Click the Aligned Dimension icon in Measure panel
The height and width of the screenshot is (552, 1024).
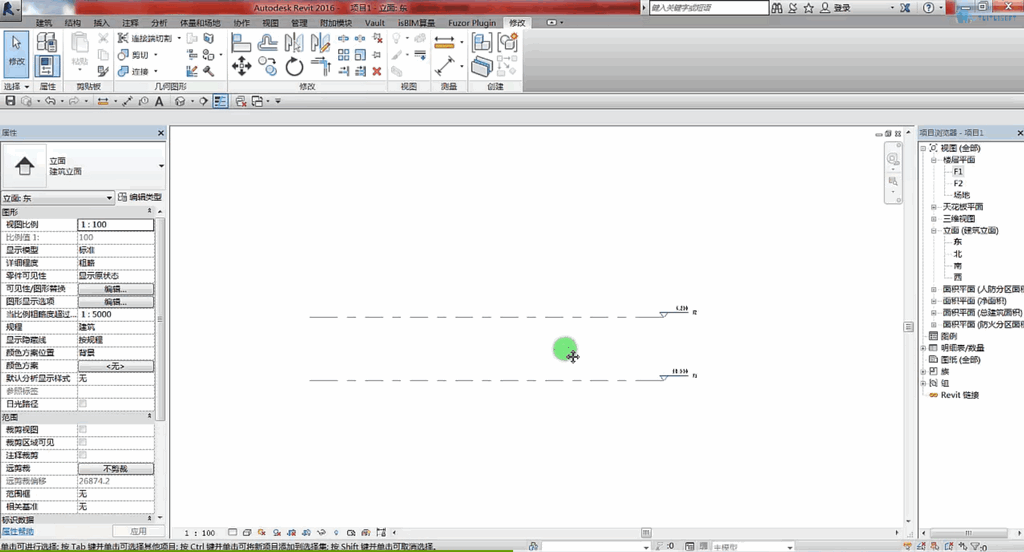(444, 42)
